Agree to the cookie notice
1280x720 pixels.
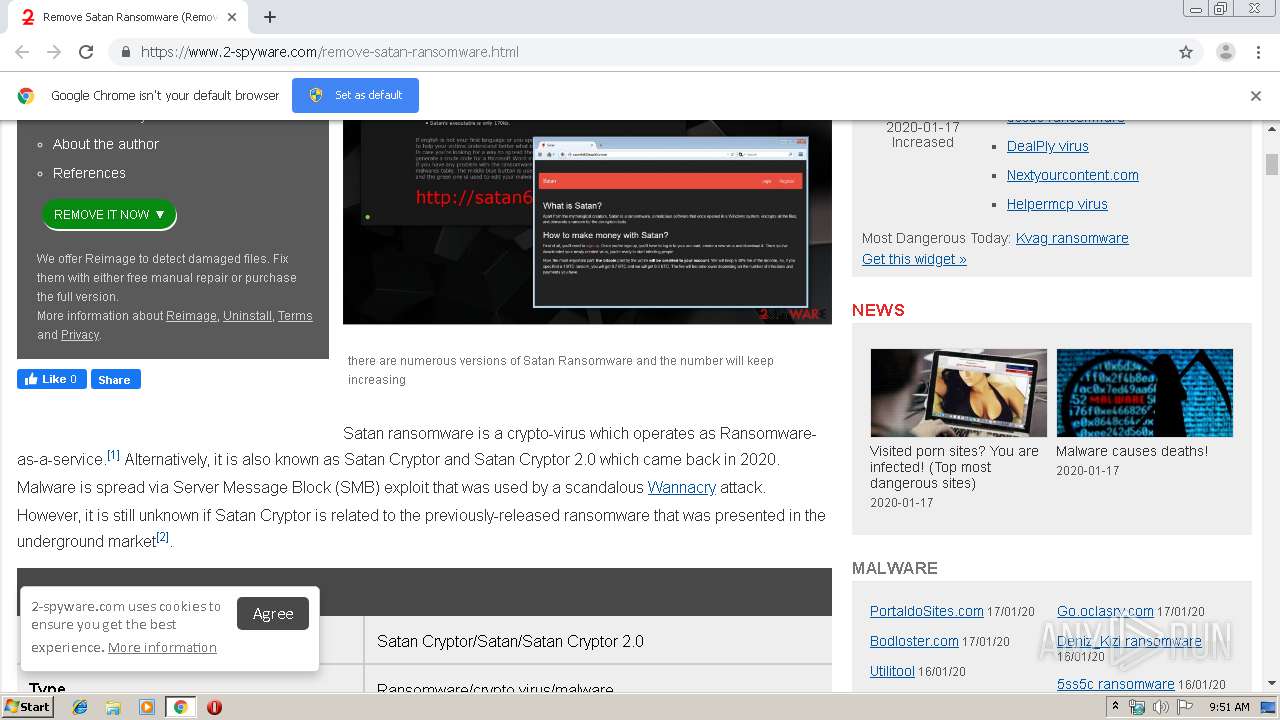[273, 614]
